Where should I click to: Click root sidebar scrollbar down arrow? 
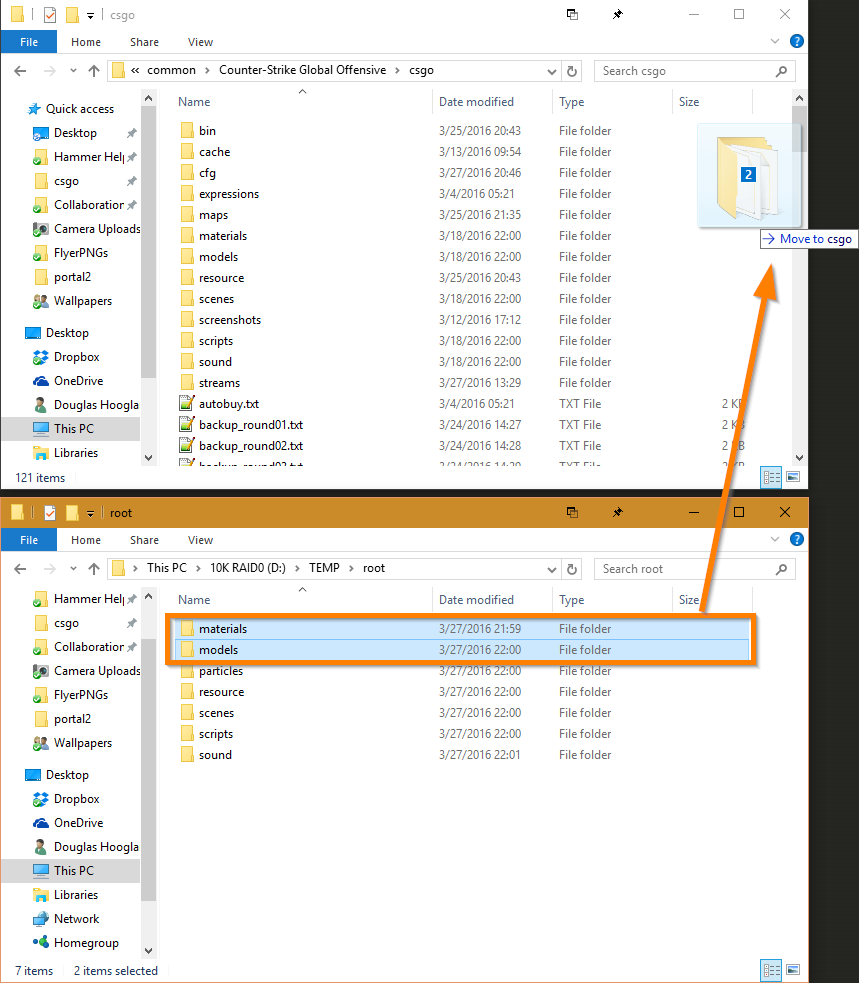pos(149,950)
